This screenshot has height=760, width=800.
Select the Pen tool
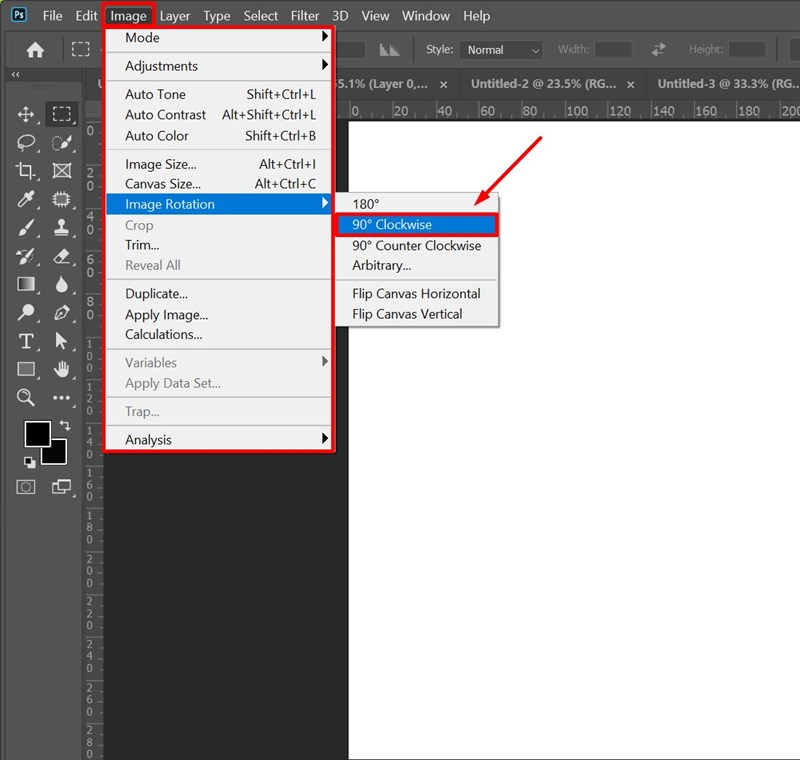coord(62,313)
